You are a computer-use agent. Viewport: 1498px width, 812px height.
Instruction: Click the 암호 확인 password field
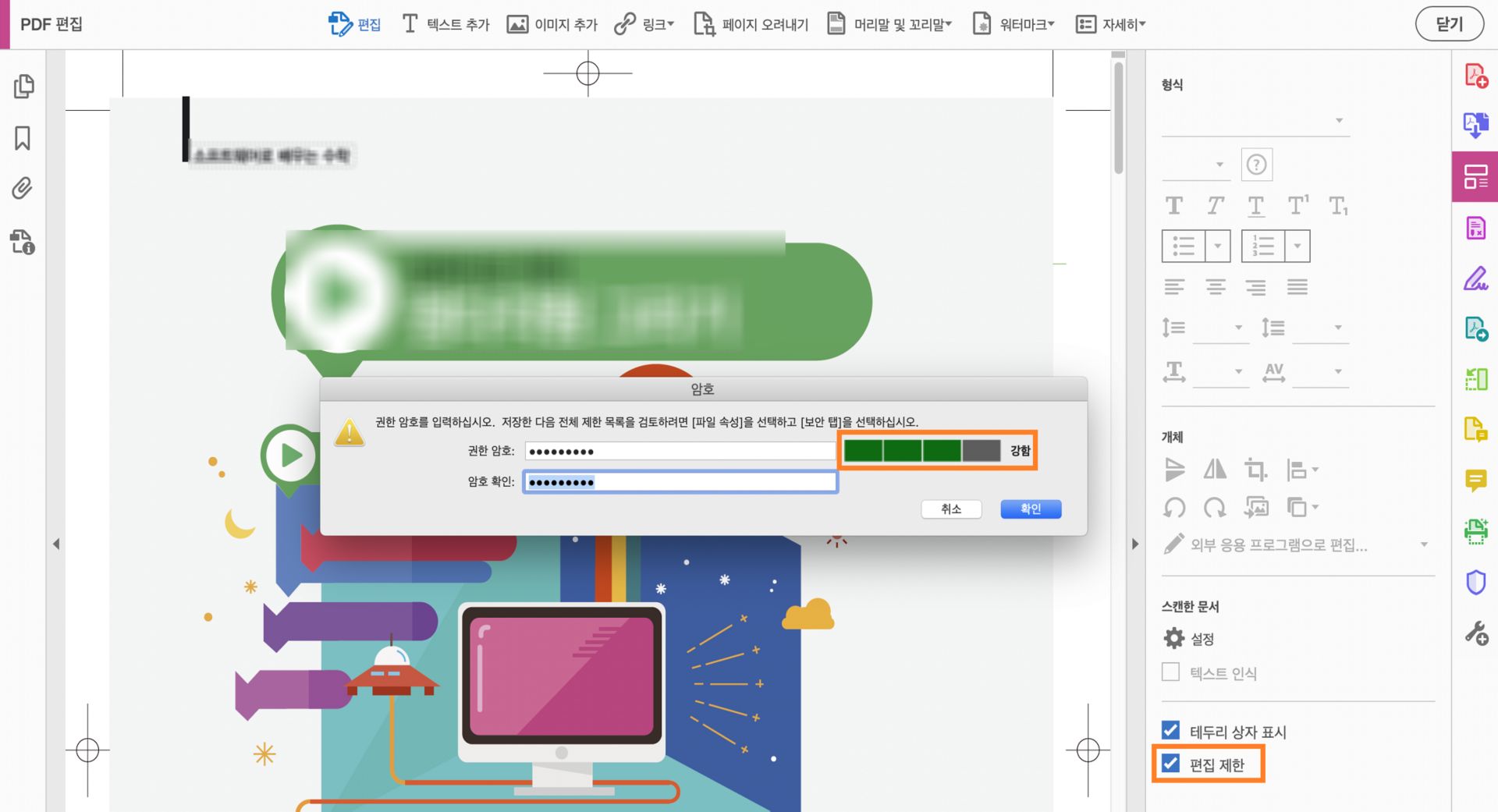[x=680, y=482]
